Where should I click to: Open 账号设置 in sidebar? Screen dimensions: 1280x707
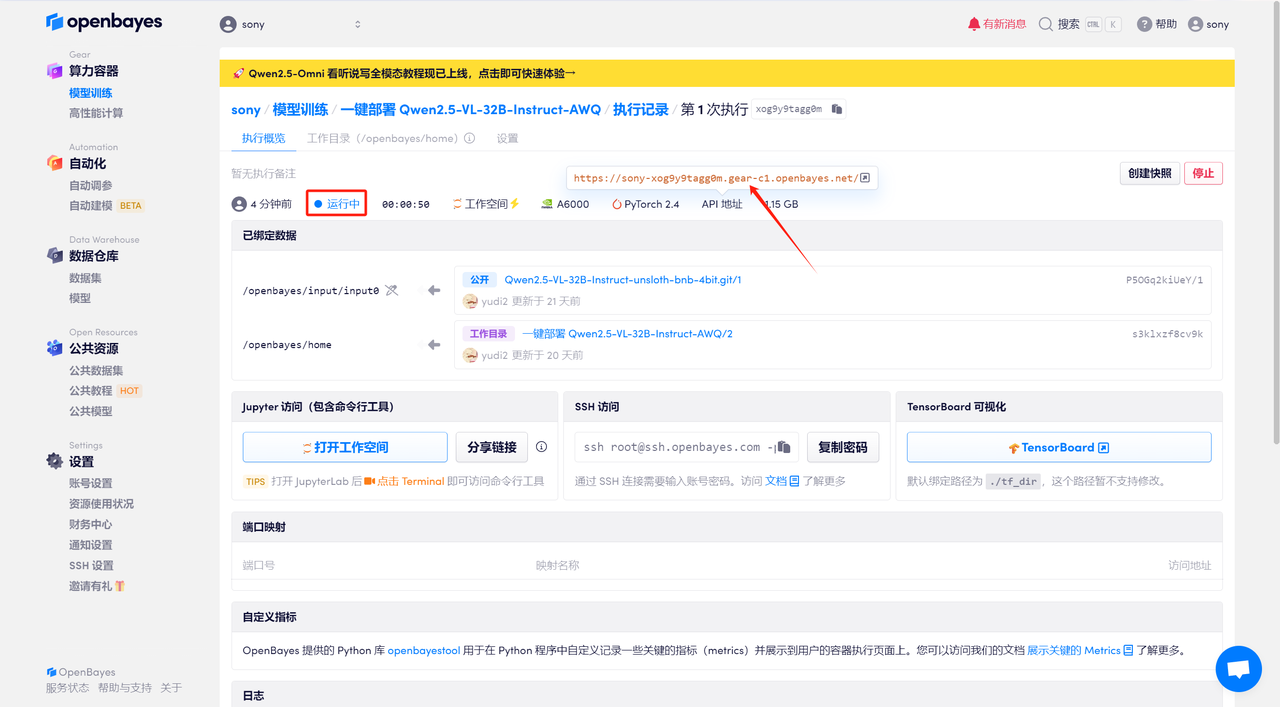point(91,483)
